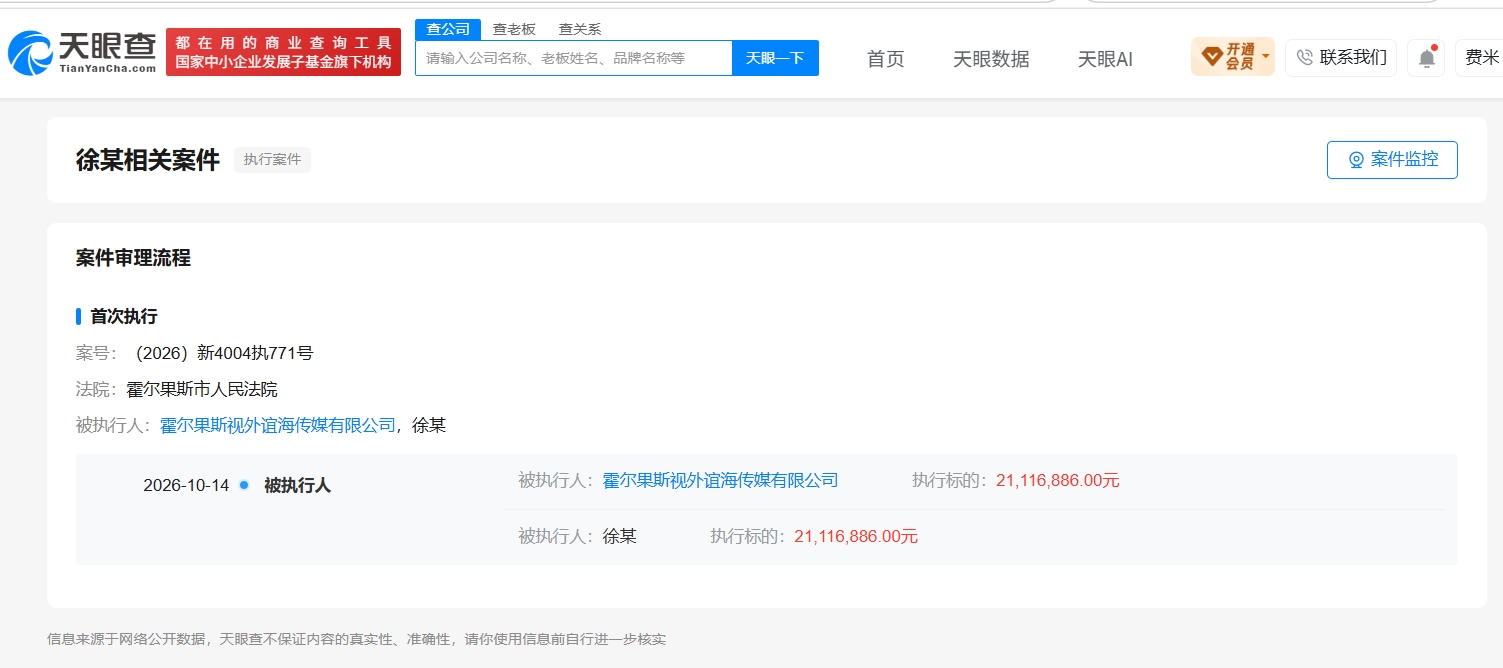Open the 费米 user account
Image resolution: width=1503 pixels, height=668 pixels.
(x=1478, y=58)
